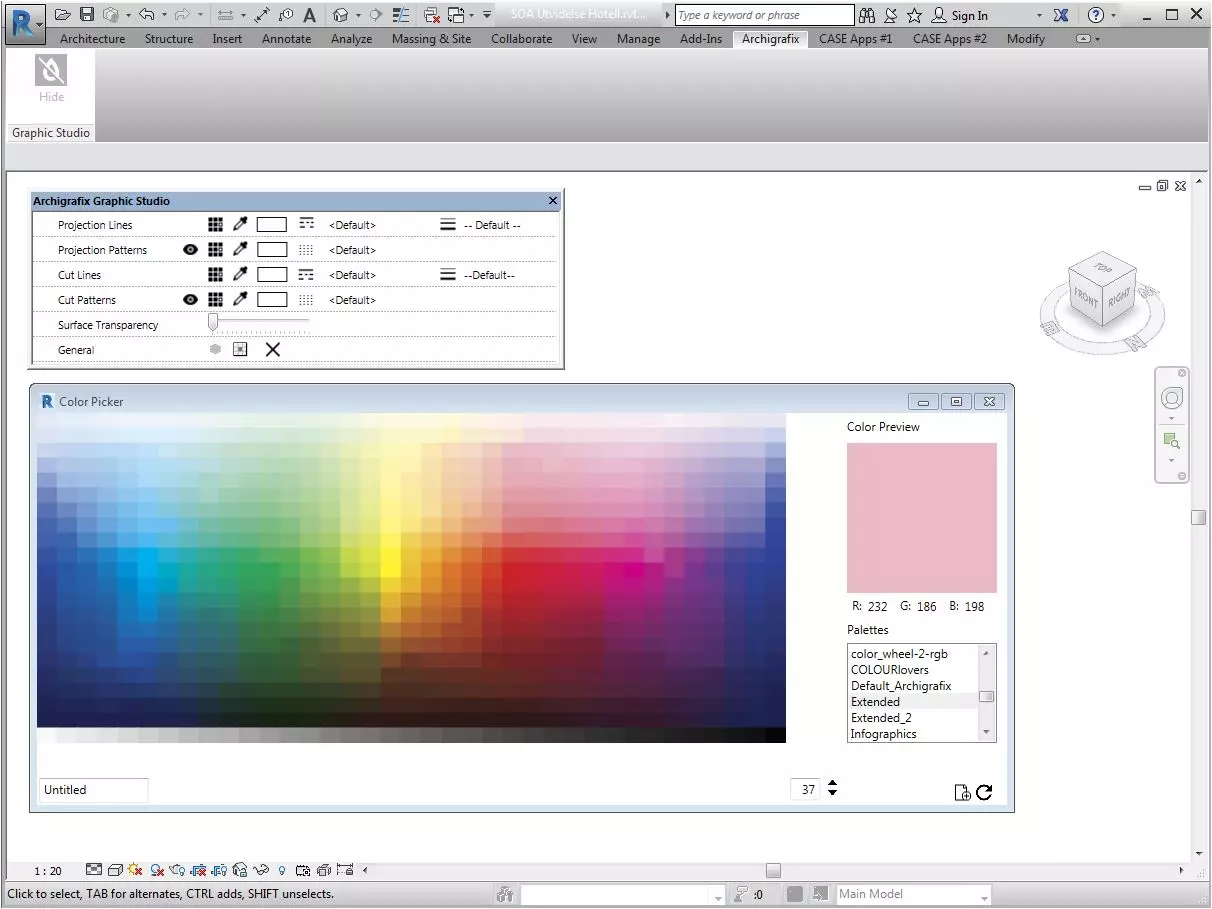Screen dimensions: 1212x909
Task: Select the Default_Archigrafix palette
Action: [x=913, y=686]
